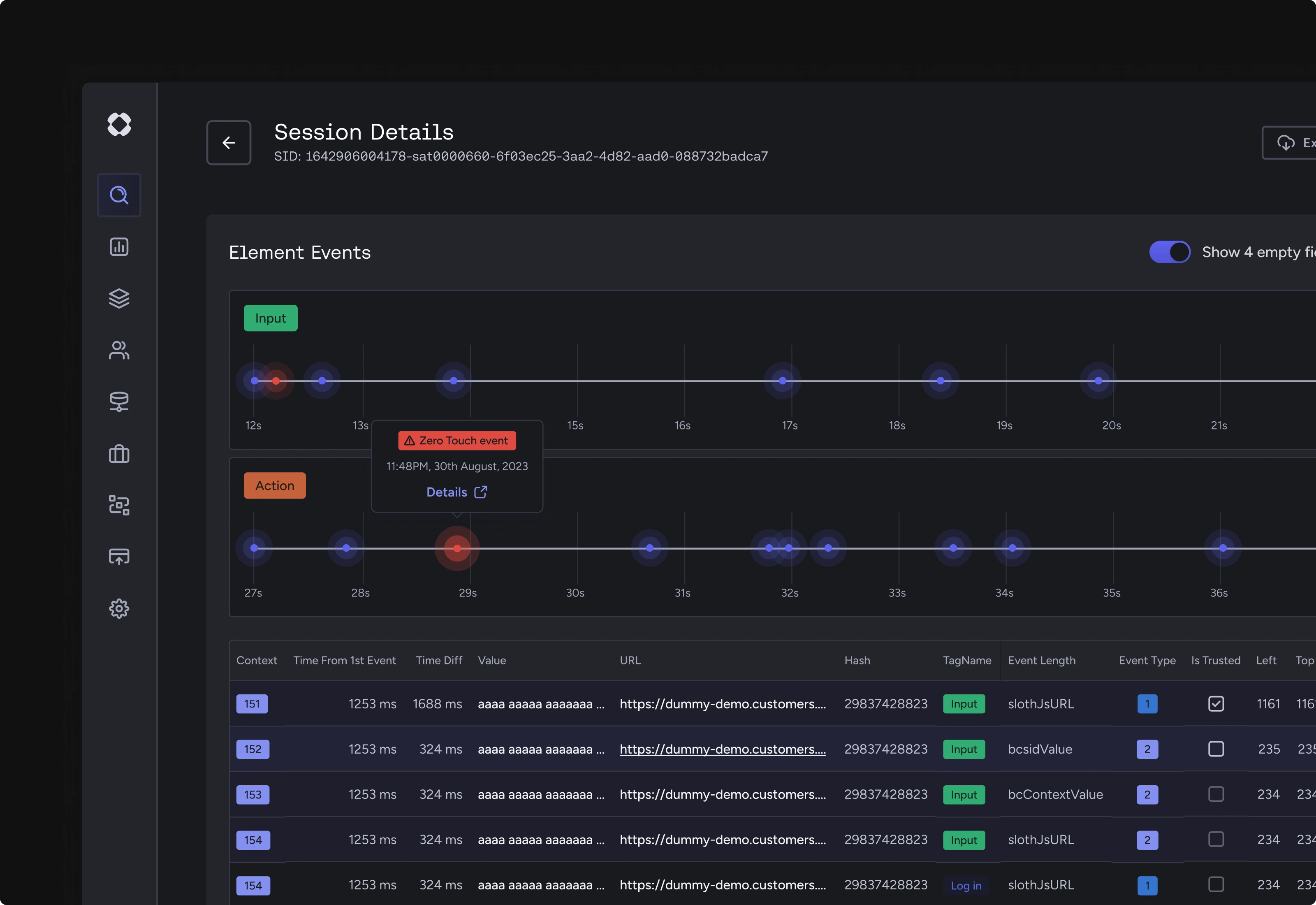The height and width of the screenshot is (905, 1316).
Task: Open the database sidebar icon
Action: point(119,401)
